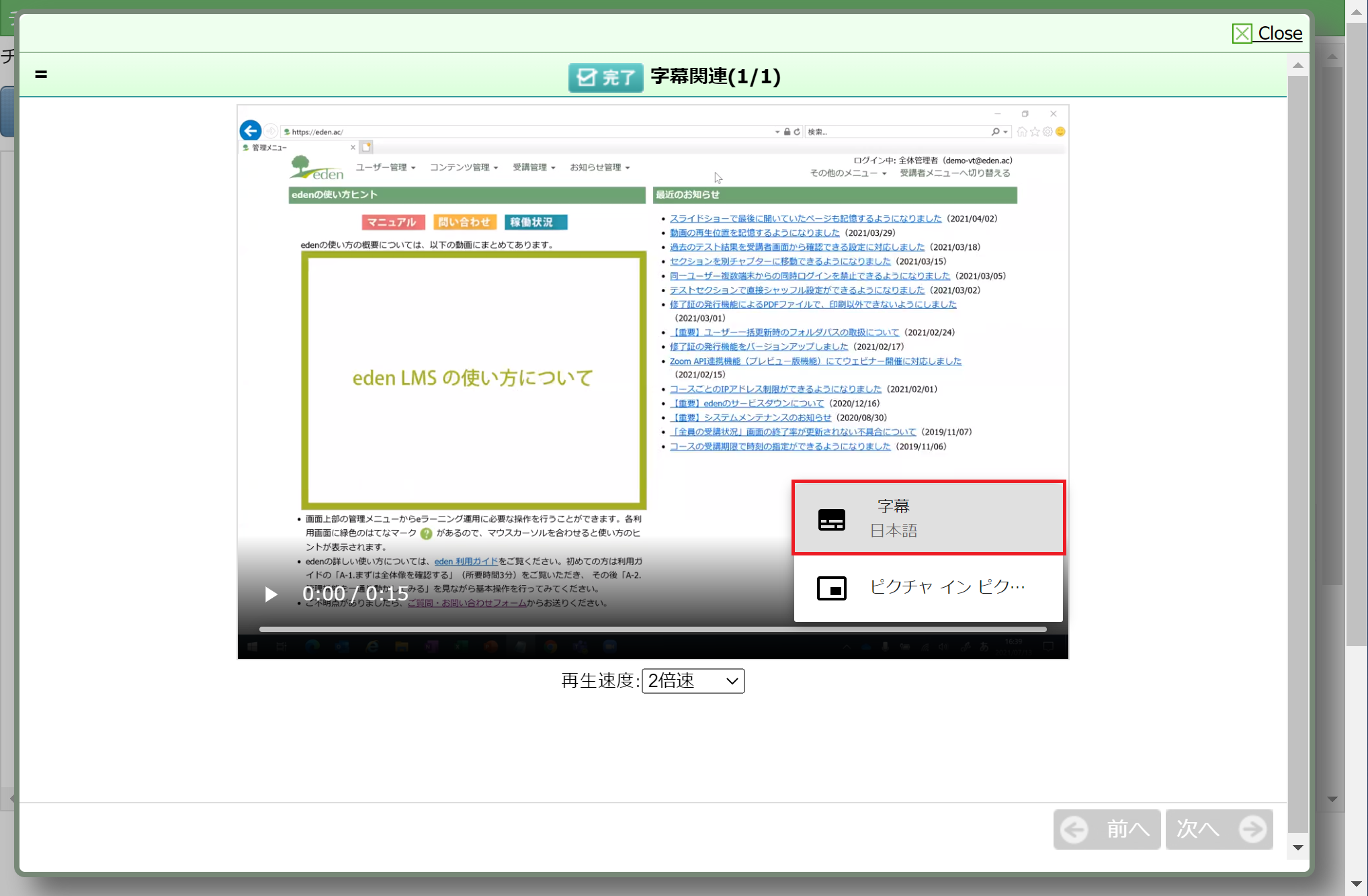Click the right arrow on 次へ button
Viewport: 1368px width, 896px height.
pyautogui.click(x=1252, y=830)
